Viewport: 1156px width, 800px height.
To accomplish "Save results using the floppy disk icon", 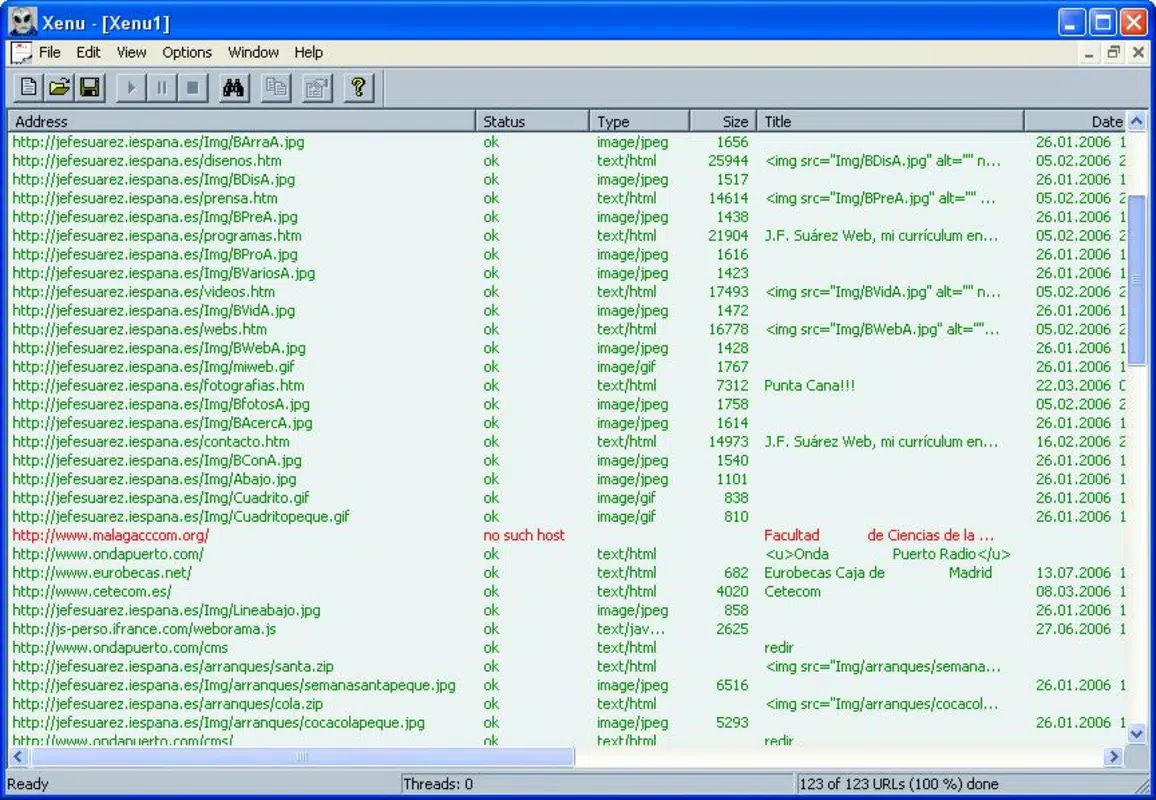I will pos(90,88).
